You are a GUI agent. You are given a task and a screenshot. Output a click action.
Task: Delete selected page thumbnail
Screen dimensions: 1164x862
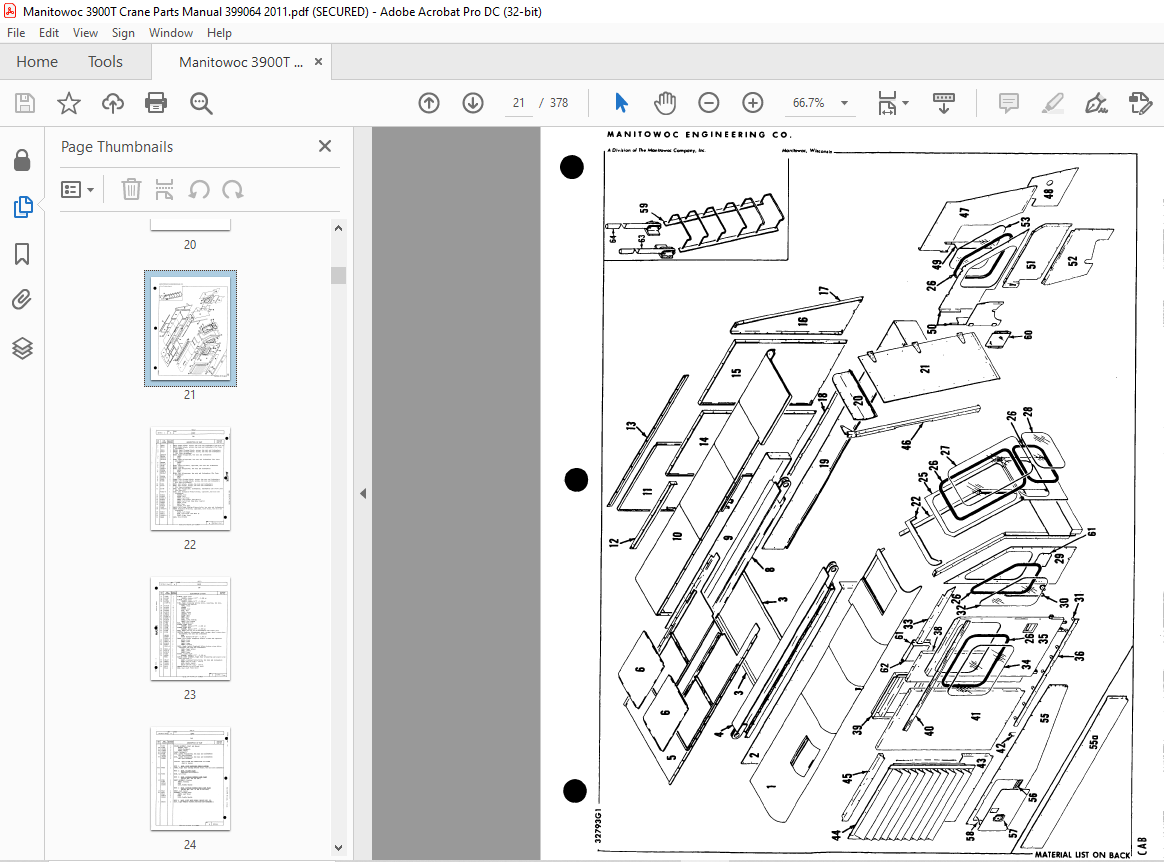131,190
